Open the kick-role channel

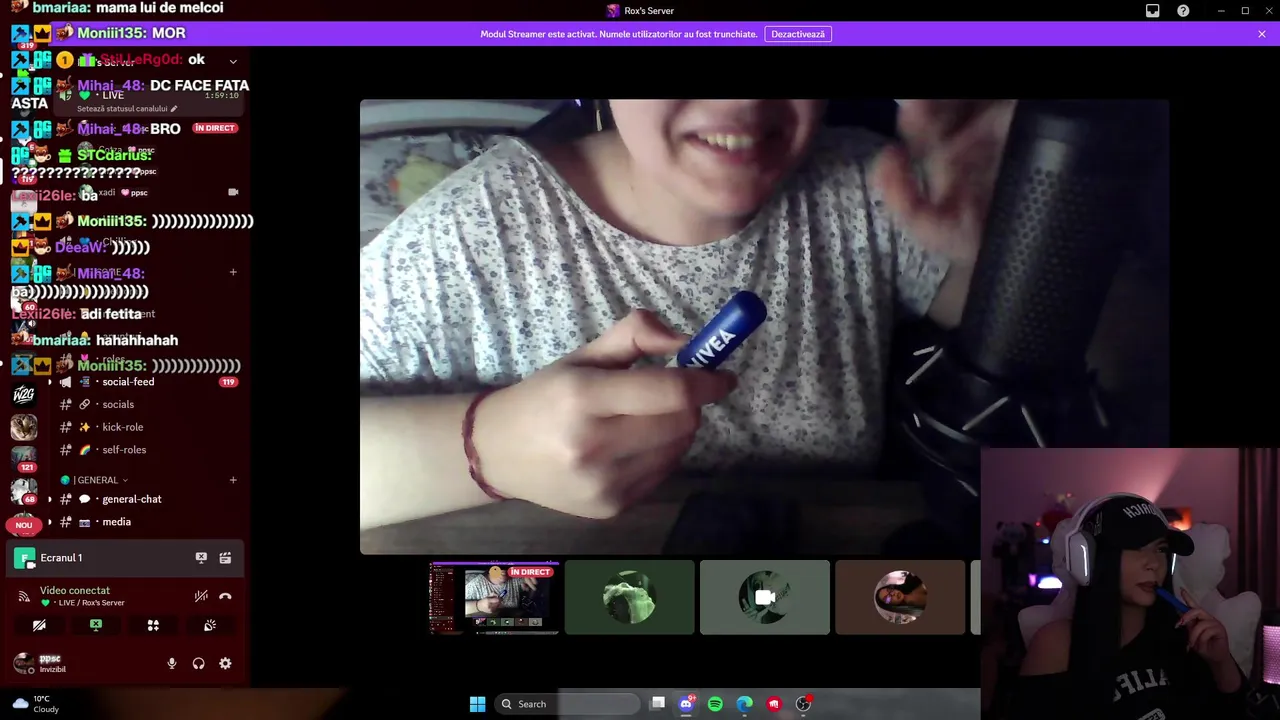(122, 427)
